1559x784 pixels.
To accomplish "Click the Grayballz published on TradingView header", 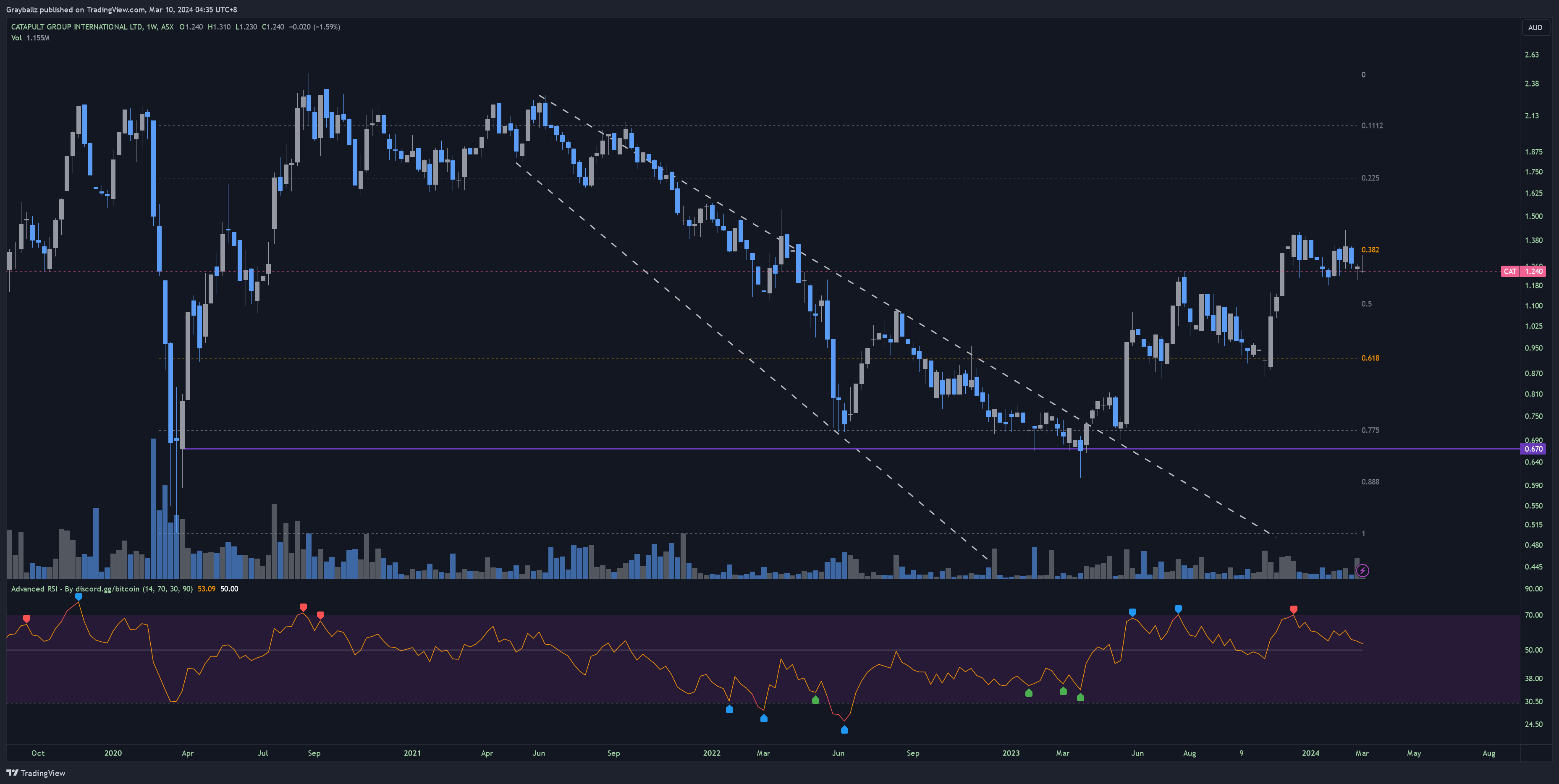I will click(x=122, y=9).
